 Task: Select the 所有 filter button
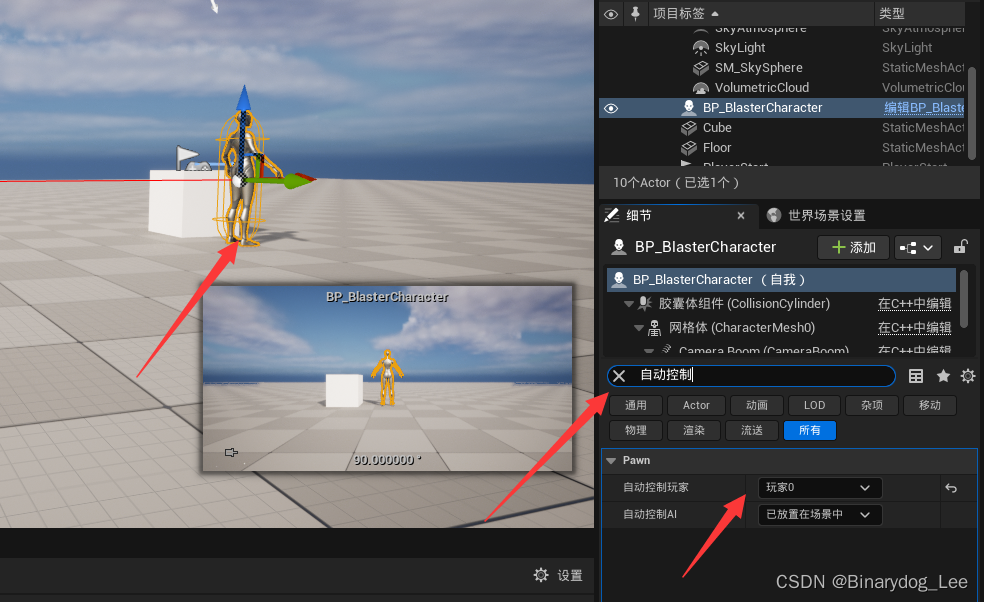[810, 431]
